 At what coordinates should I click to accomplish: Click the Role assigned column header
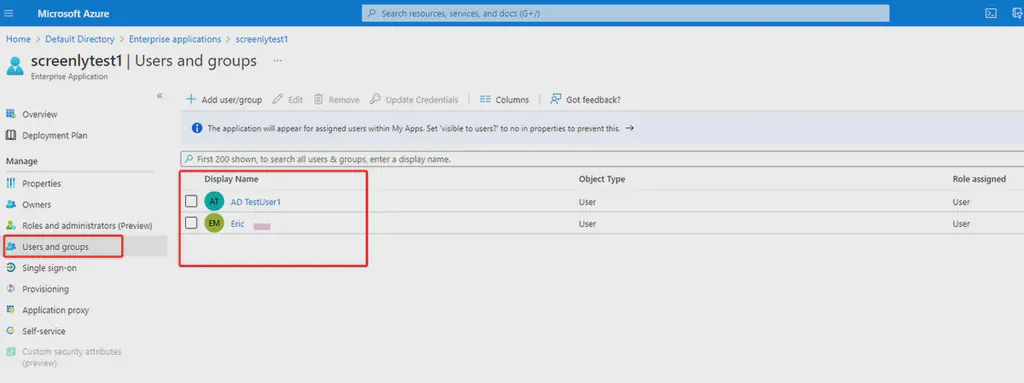[979, 179]
